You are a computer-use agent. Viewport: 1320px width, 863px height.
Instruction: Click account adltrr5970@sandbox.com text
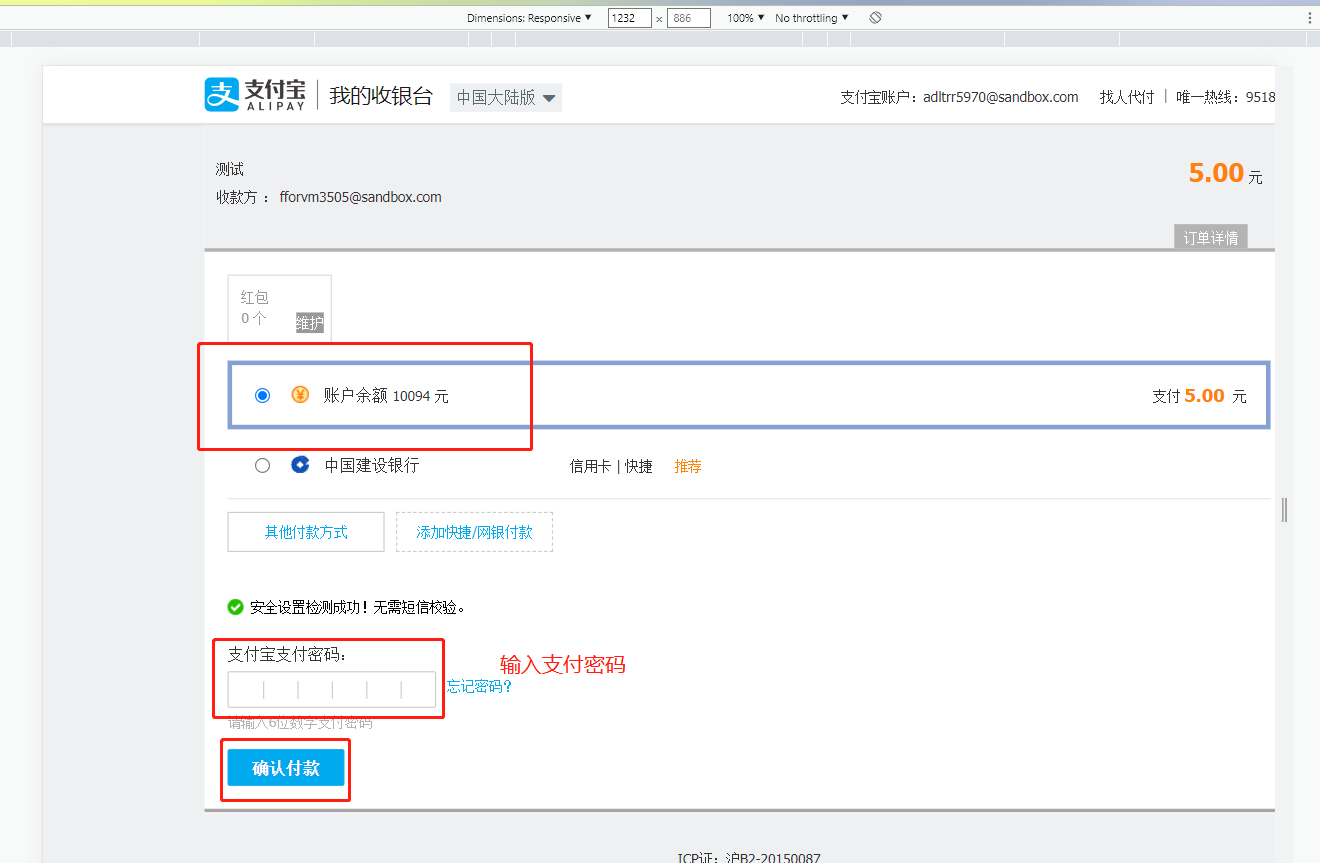(1001, 97)
